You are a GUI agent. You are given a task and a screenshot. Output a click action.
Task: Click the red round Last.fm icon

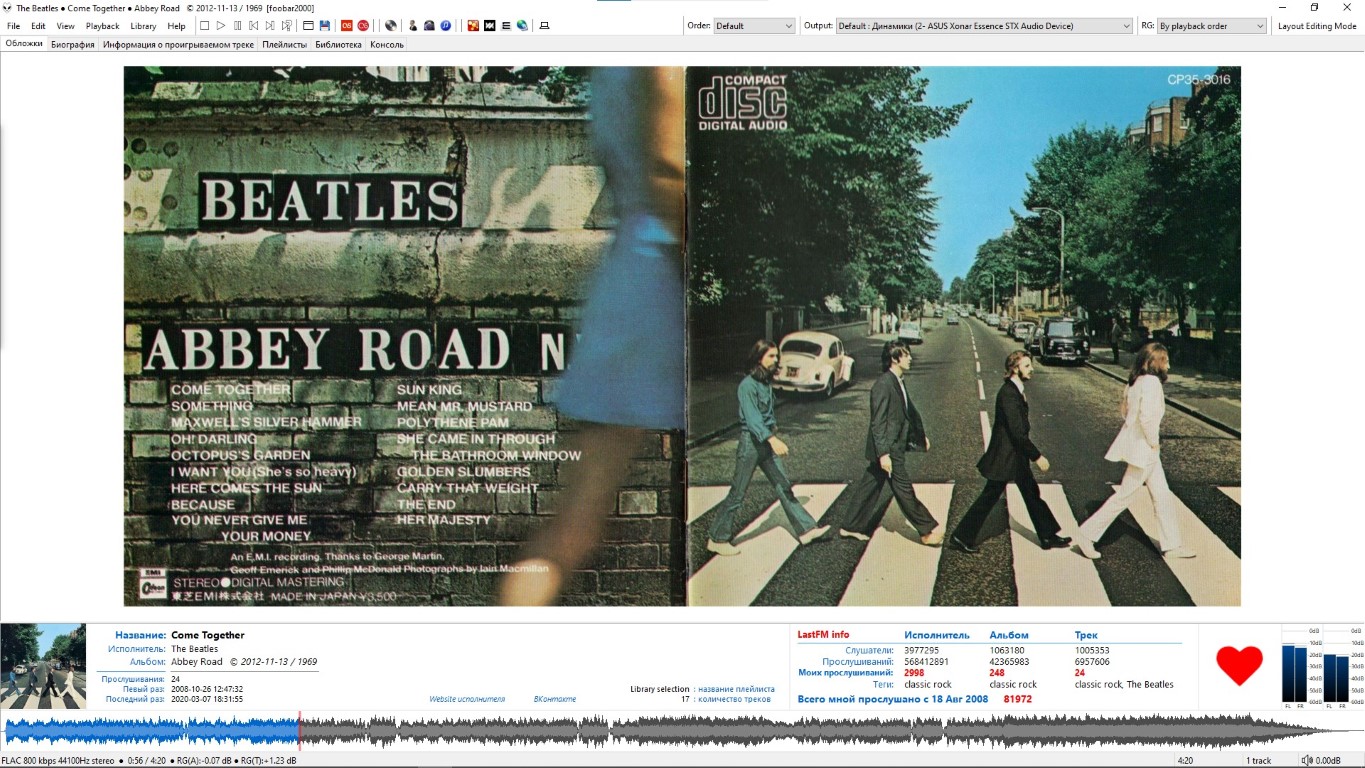coord(363,26)
